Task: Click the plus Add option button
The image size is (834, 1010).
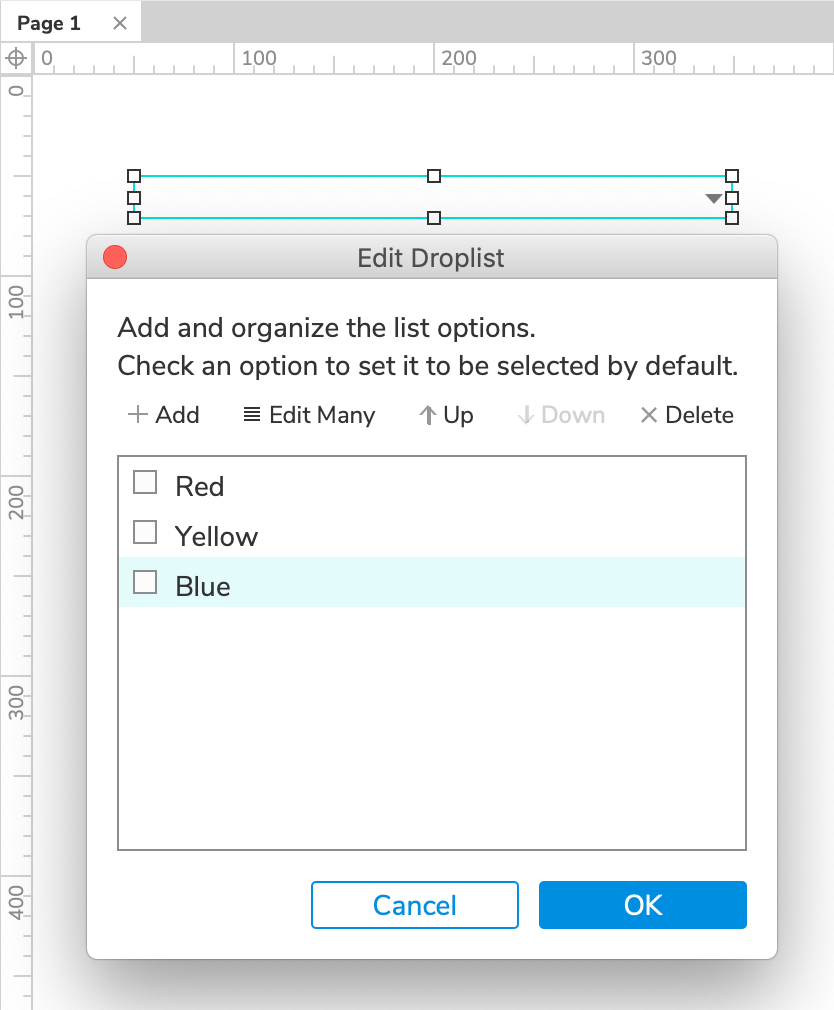Action: click(x=164, y=415)
